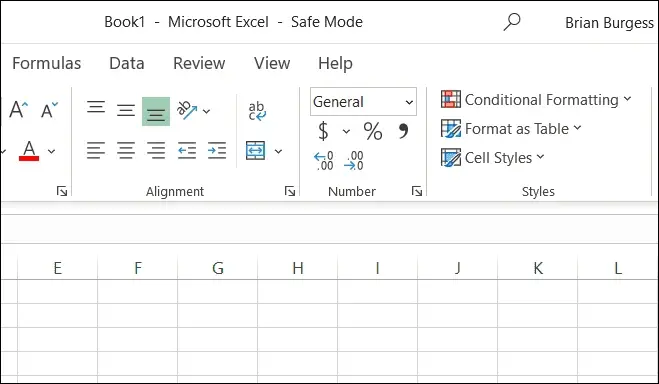Toggle the Top Align button
The height and width of the screenshot is (384, 659).
tap(96, 108)
